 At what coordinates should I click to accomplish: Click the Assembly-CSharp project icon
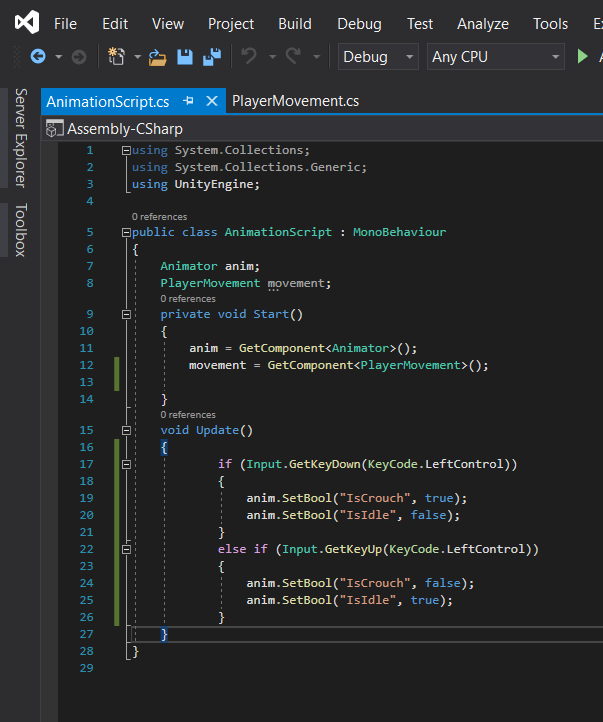pyautogui.click(x=54, y=128)
